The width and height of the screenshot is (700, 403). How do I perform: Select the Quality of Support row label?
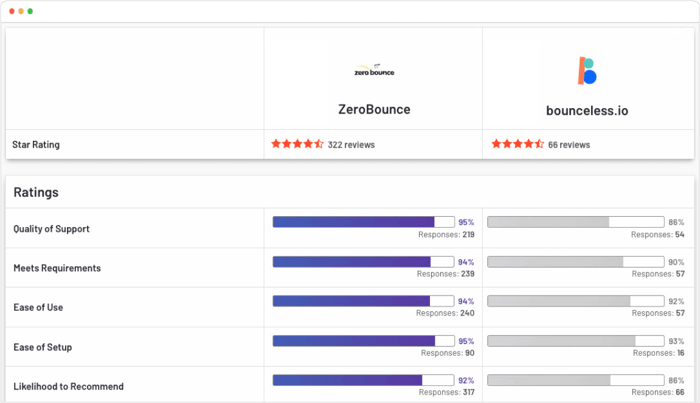pyautogui.click(x=51, y=229)
